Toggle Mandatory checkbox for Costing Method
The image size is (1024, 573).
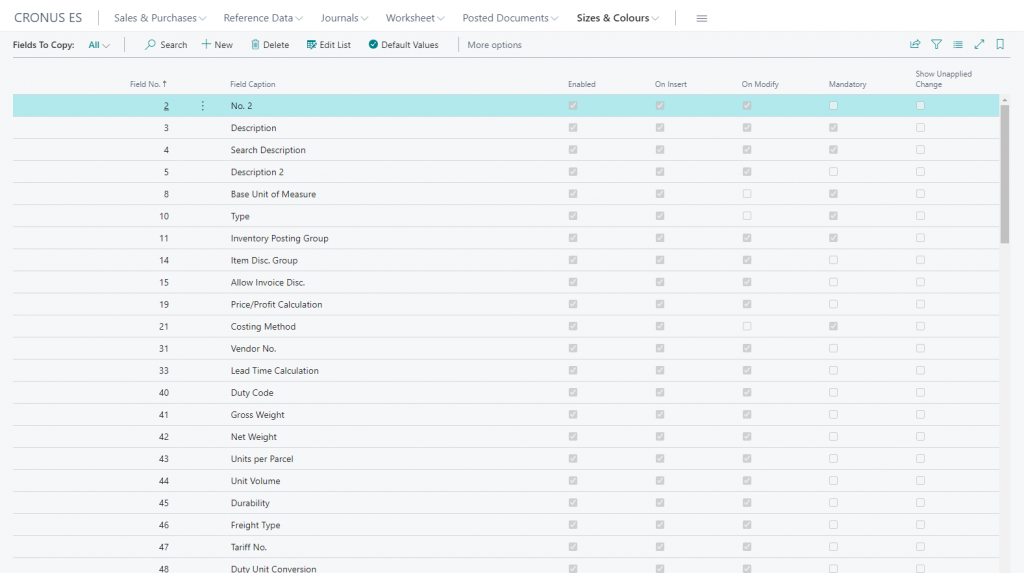pos(833,326)
